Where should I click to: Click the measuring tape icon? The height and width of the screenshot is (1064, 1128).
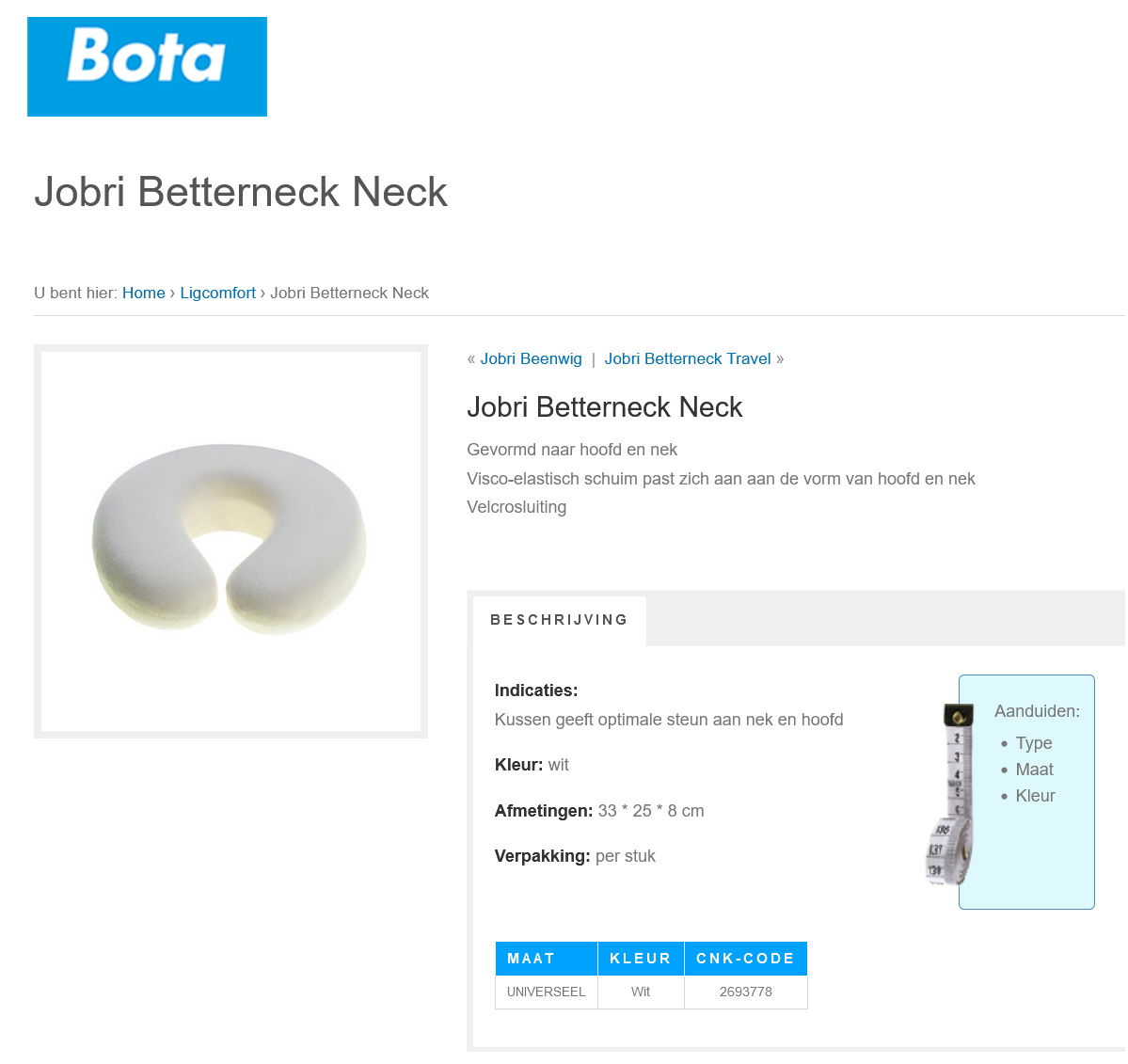(x=950, y=793)
